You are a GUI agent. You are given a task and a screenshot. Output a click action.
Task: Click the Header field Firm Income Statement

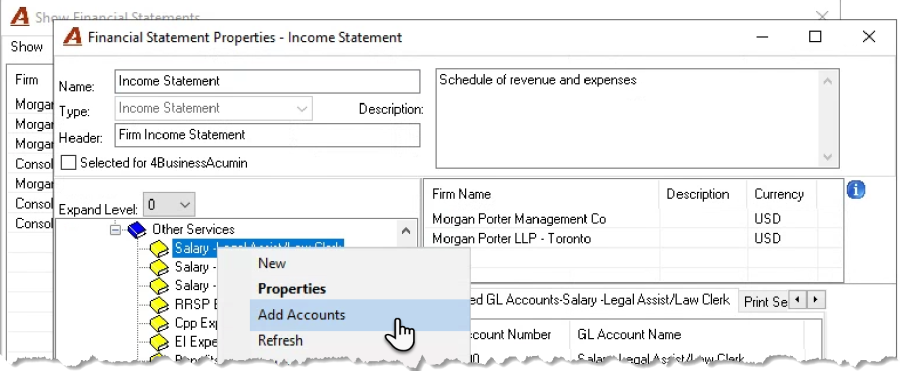(267, 135)
